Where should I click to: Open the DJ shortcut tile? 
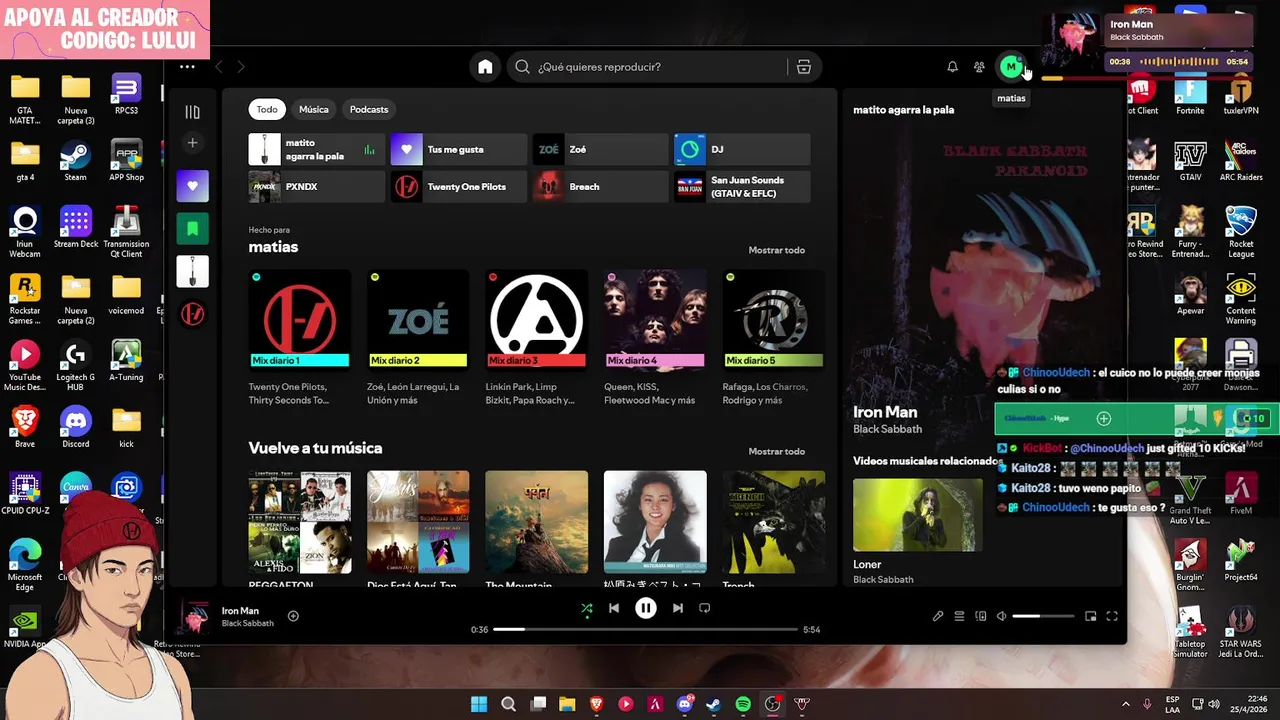pos(742,149)
